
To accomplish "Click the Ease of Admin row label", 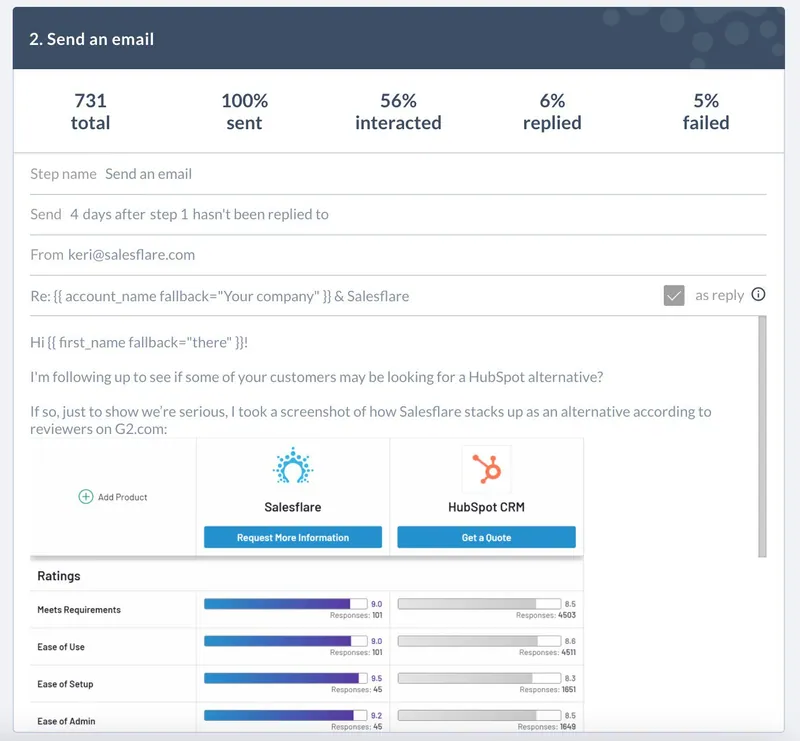I will 66,722.
